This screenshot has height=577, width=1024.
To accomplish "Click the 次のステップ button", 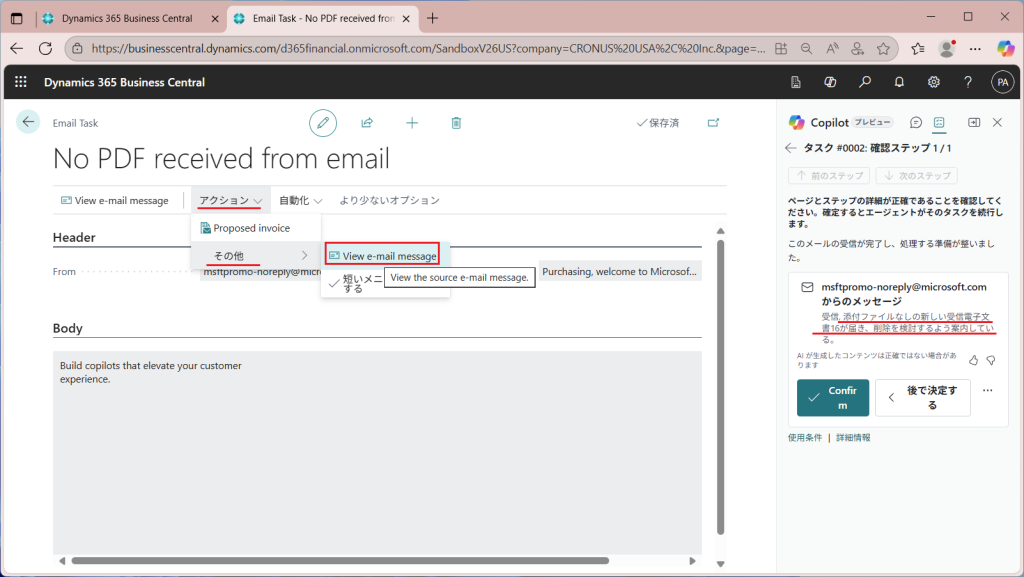I will point(917,176).
